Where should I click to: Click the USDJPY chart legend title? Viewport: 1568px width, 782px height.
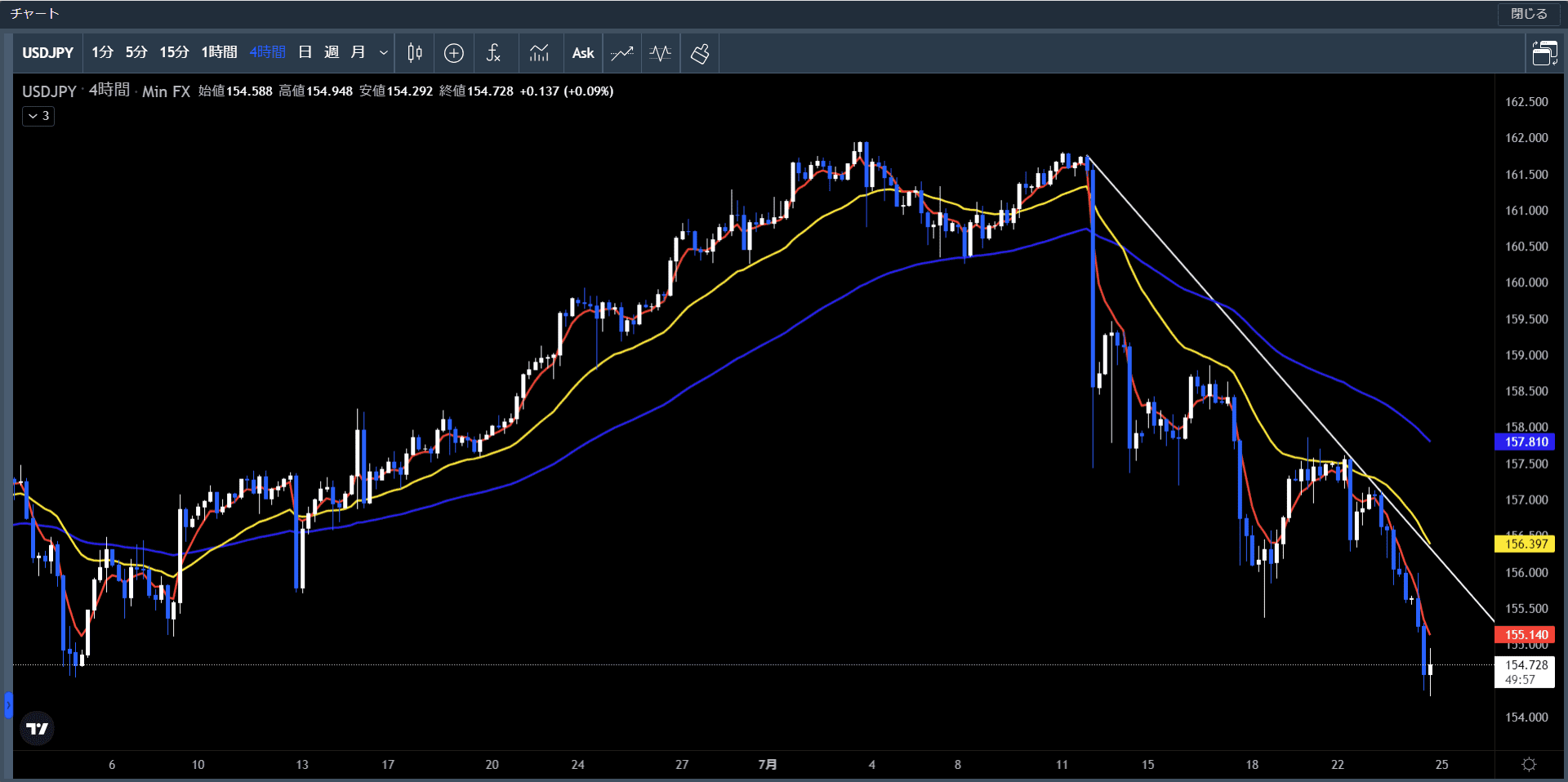(x=49, y=91)
